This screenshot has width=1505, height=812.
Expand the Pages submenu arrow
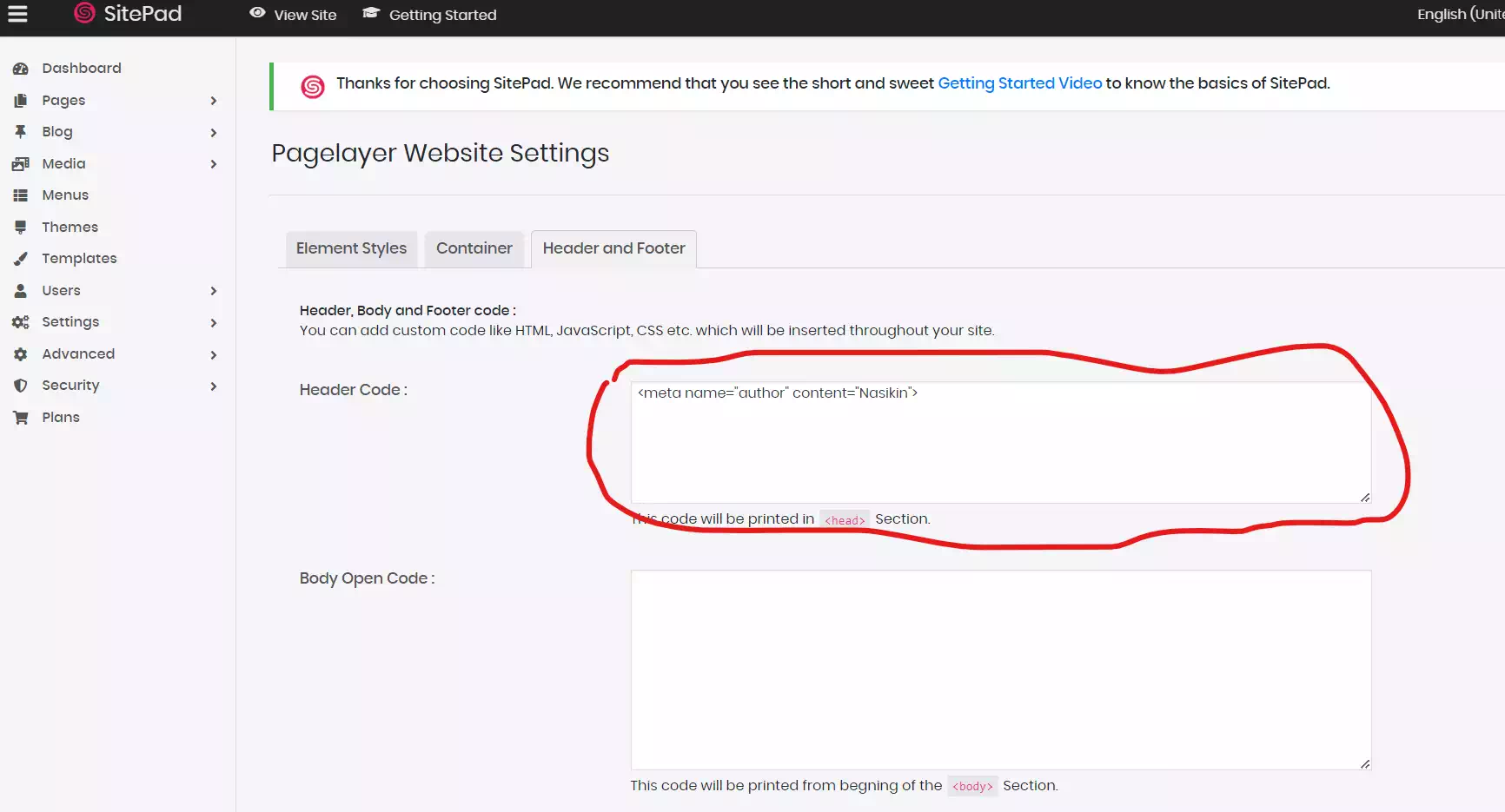point(214,101)
